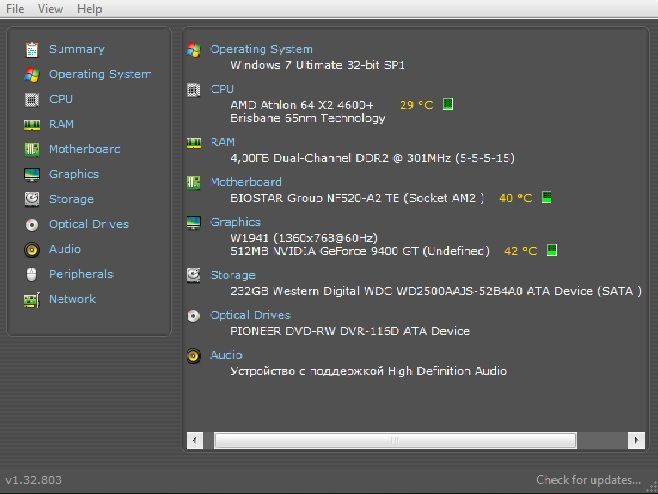The width and height of the screenshot is (658, 494).
Task: Click the 40 °C motherboard temperature value
Action: point(516,198)
